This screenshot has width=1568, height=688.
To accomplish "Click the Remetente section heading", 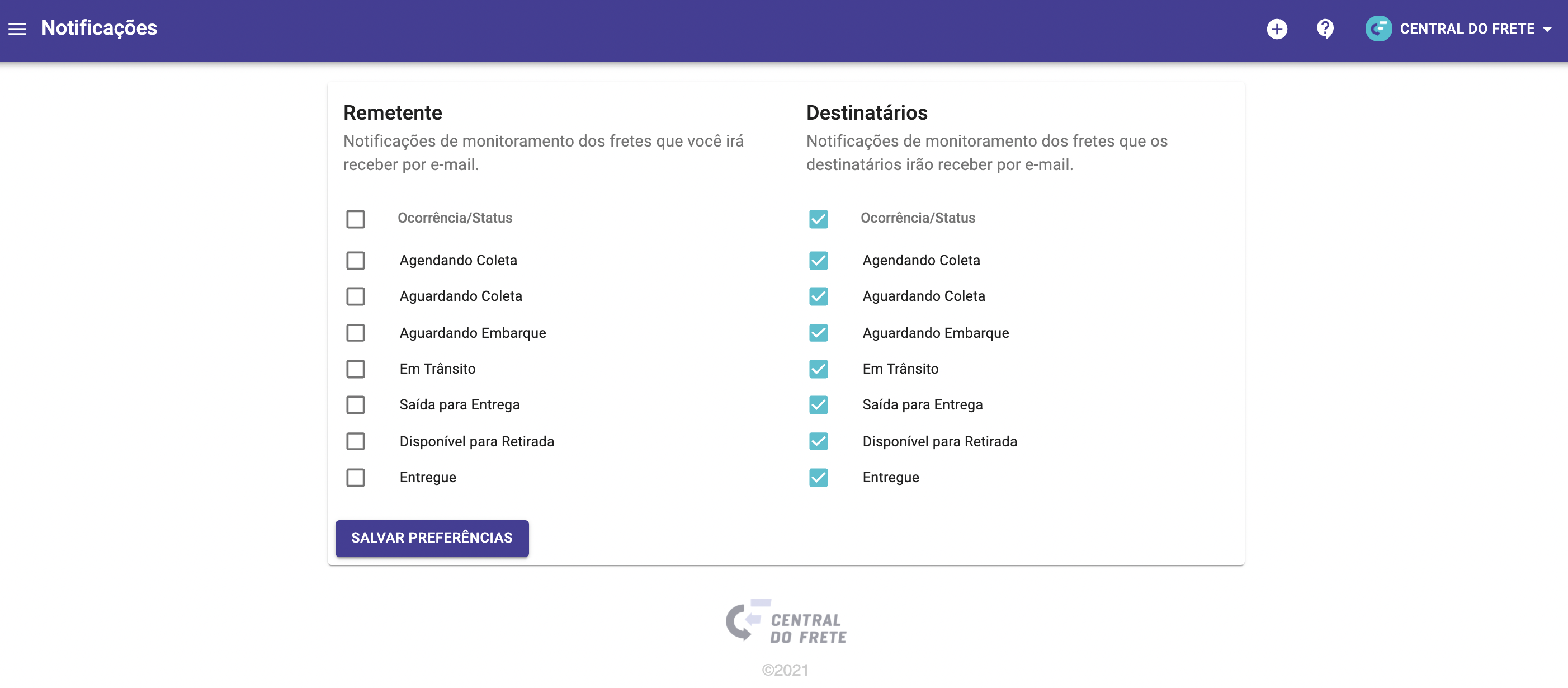I will click(x=393, y=112).
